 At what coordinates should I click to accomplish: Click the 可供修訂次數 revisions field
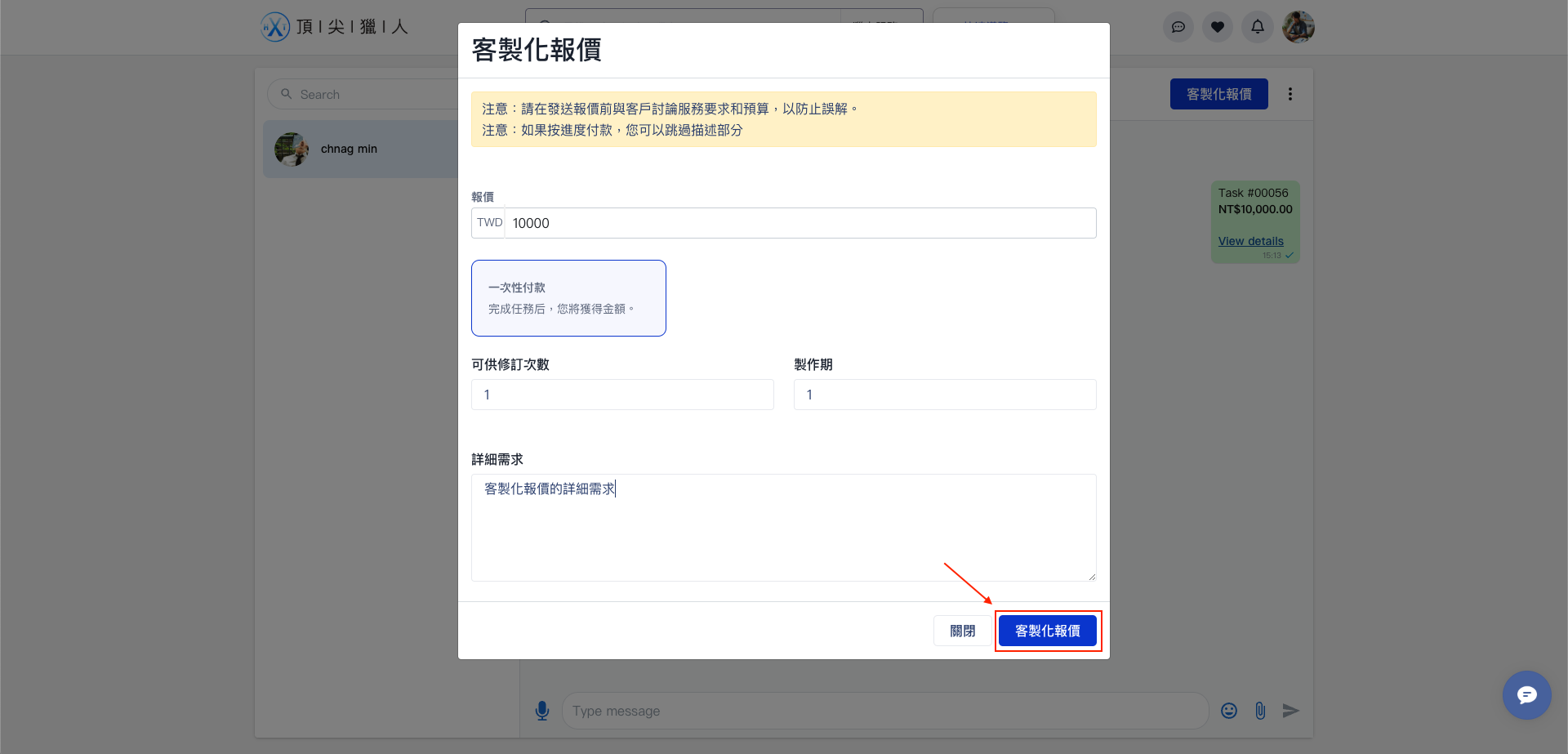[622, 395]
